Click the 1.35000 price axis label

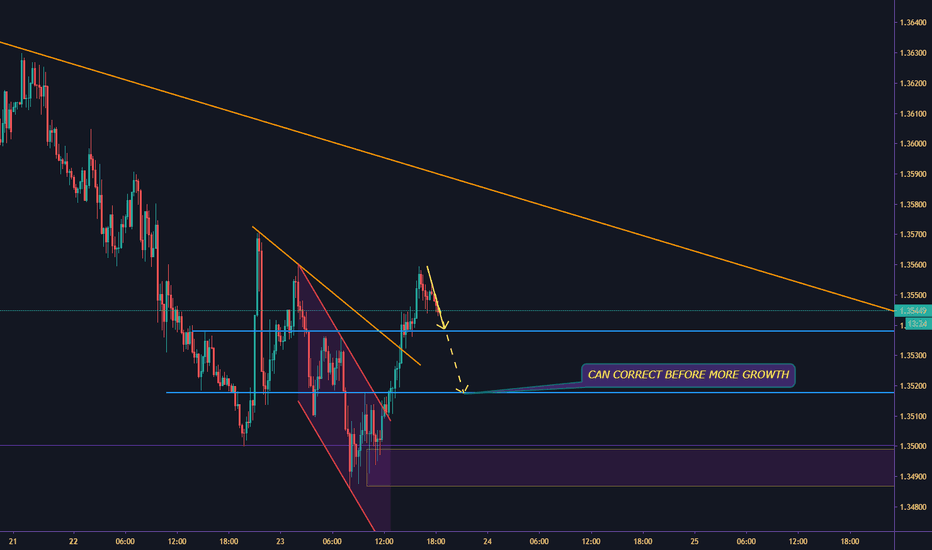tap(913, 446)
